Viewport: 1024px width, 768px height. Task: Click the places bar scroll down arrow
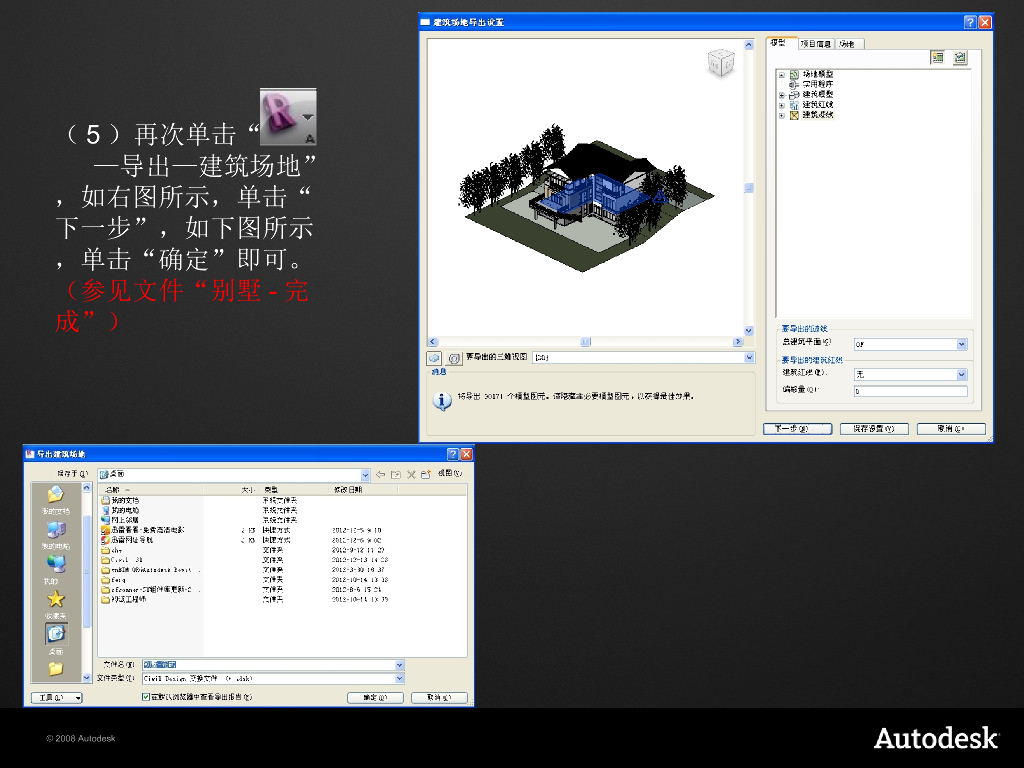pyautogui.click(x=87, y=677)
